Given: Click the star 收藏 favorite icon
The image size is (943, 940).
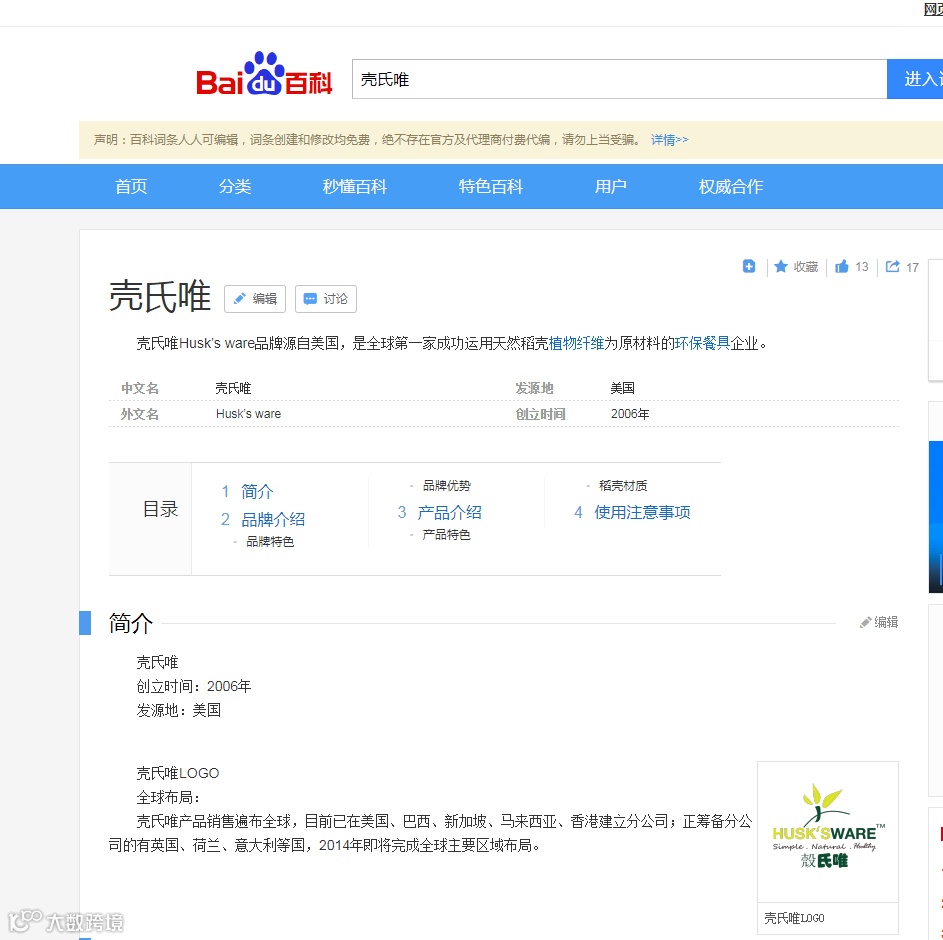Looking at the screenshot, I should click(781, 266).
